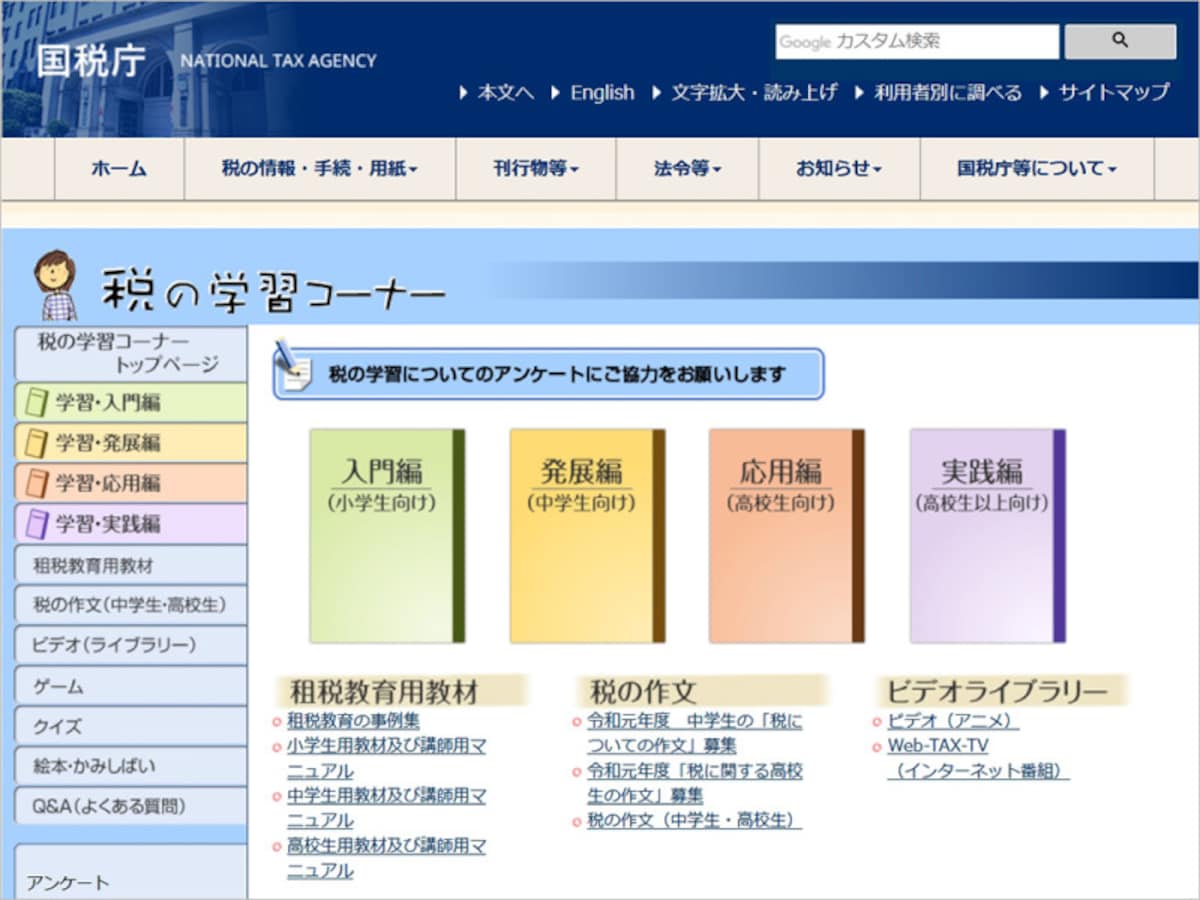The height and width of the screenshot is (900, 1200).
Task: Select 租税教育用教材 in the sidebar
Action: coord(131,565)
